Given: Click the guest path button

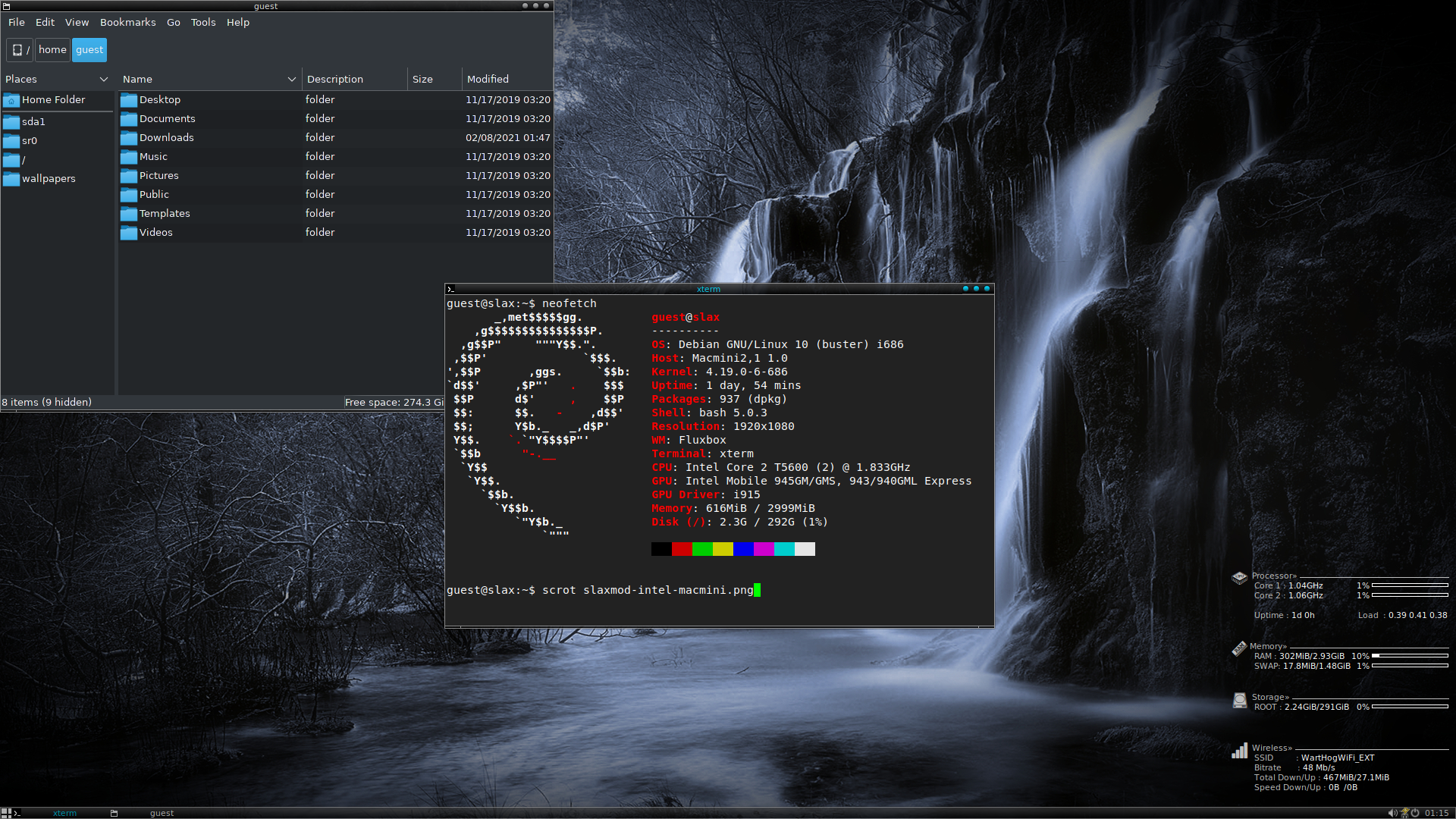Looking at the screenshot, I should pos(89,50).
